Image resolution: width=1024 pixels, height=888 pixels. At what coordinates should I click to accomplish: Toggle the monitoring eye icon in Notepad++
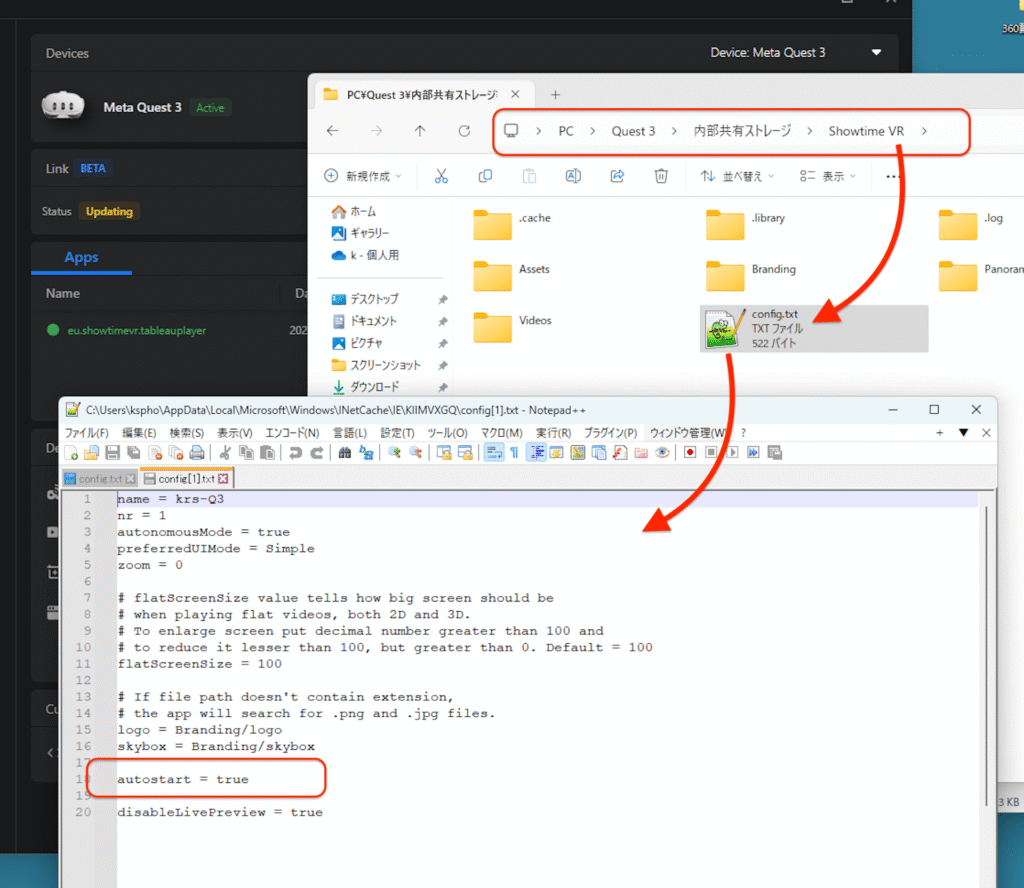[x=662, y=453]
